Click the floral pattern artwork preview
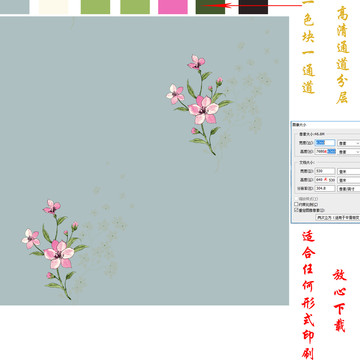The image size is (360, 360). pos(144,160)
